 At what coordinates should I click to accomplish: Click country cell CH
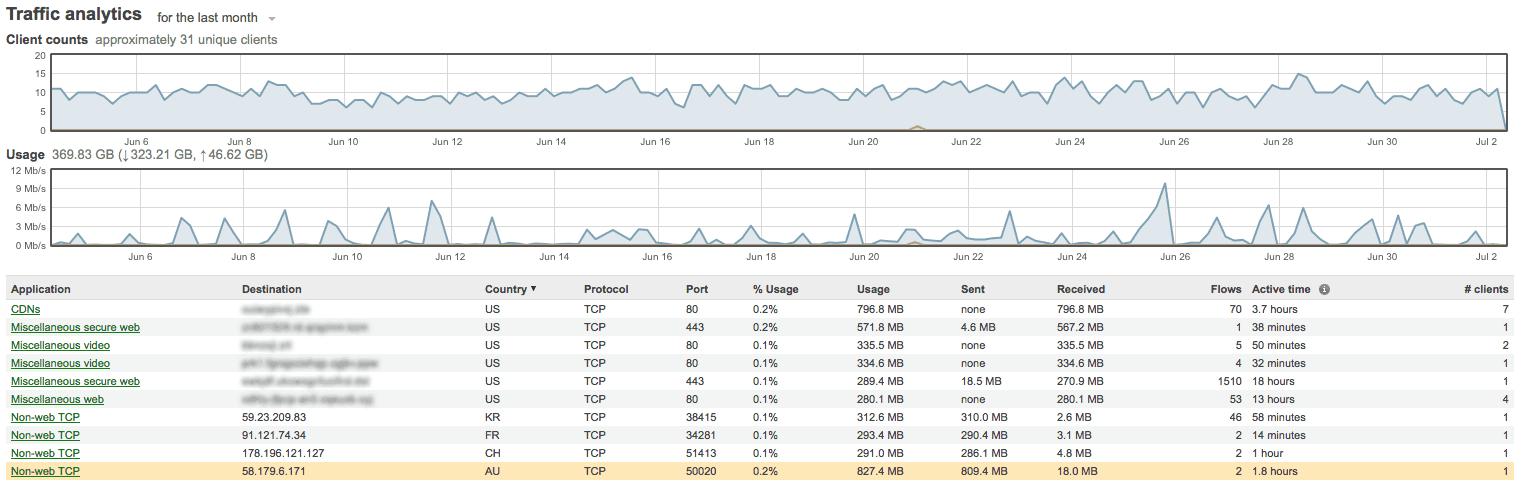492,453
